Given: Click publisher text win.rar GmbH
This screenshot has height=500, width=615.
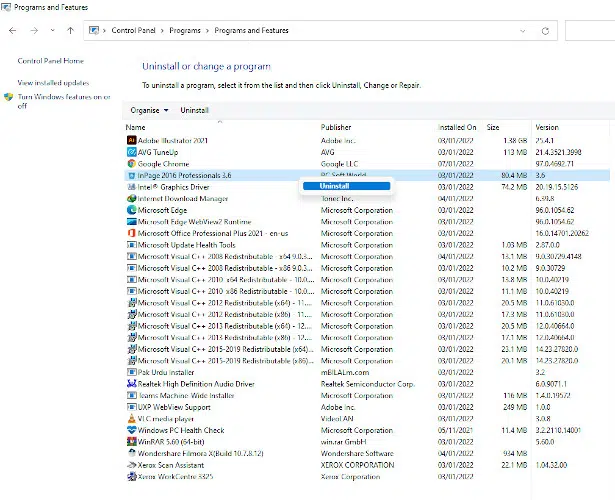Looking at the screenshot, I should click(x=343, y=442).
